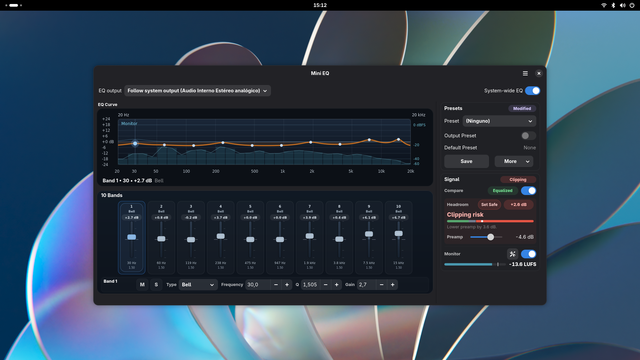Increase Frequency with plus button

[x=287, y=284]
